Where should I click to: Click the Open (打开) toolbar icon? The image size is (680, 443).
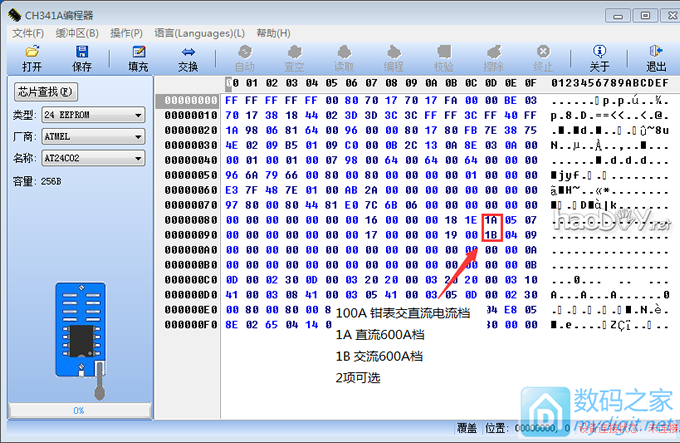click(32, 58)
